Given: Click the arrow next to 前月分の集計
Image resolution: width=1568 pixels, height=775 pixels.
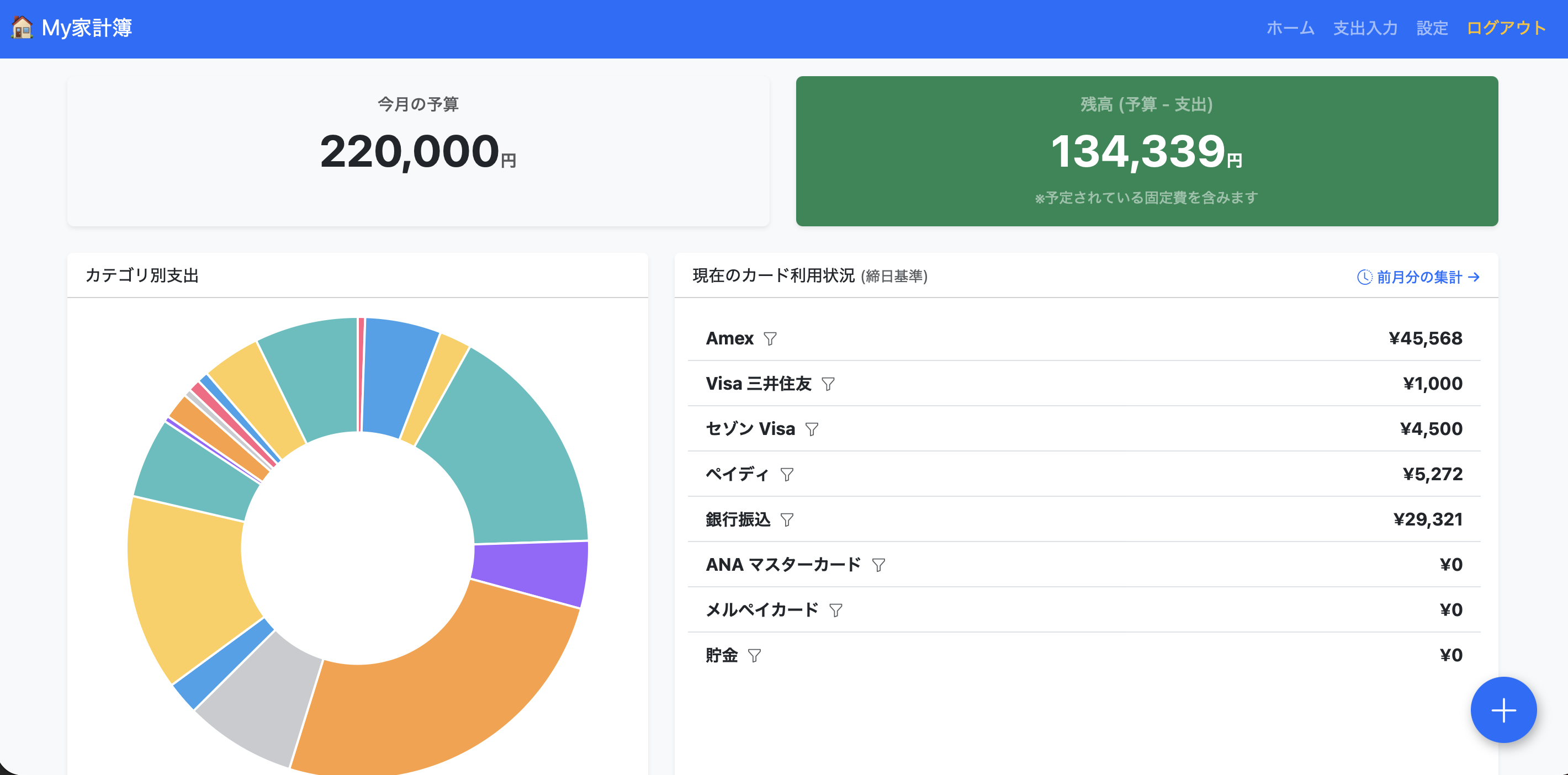Looking at the screenshot, I should [1475, 277].
